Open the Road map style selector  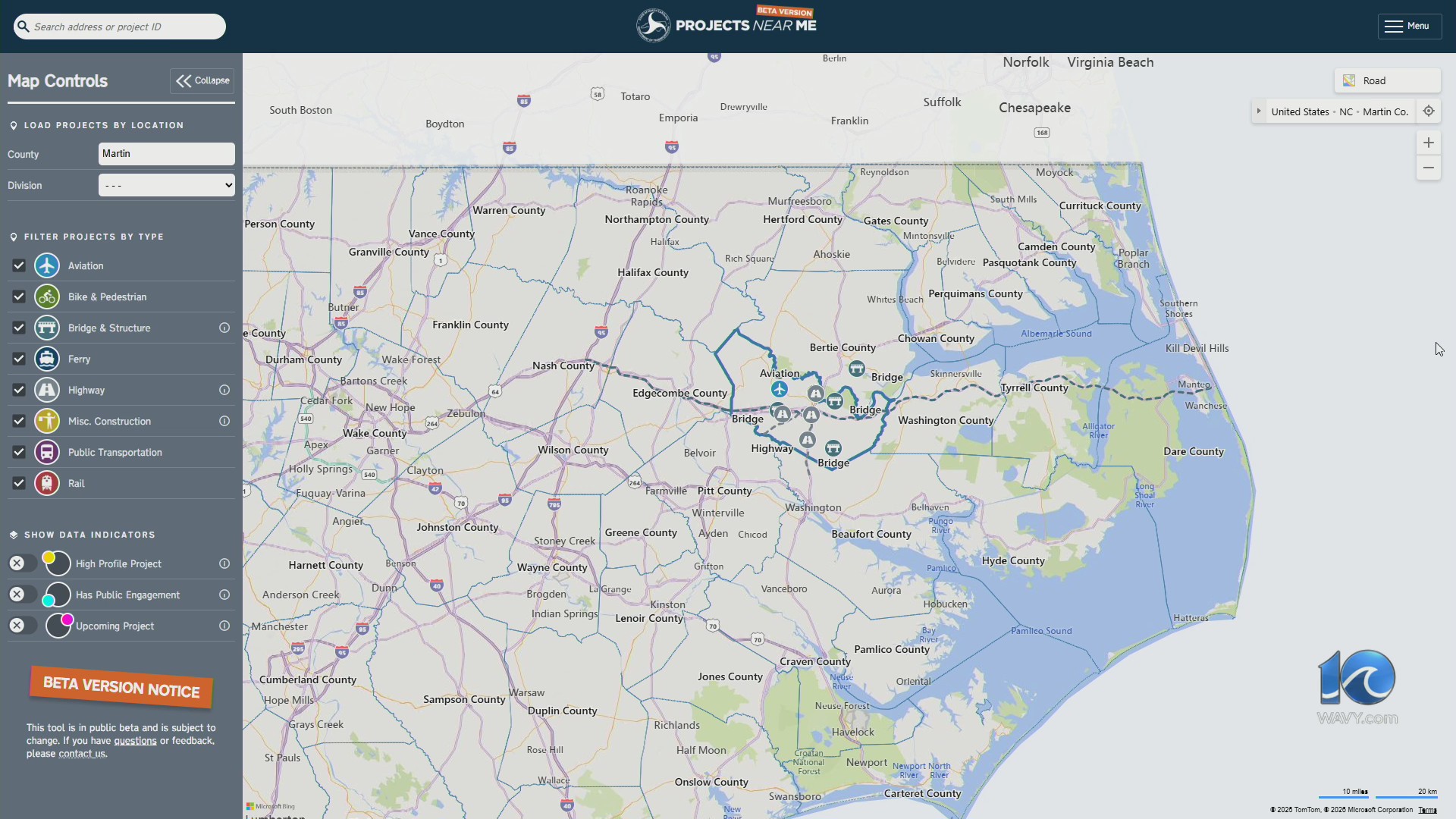pyautogui.click(x=1387, y=80)
